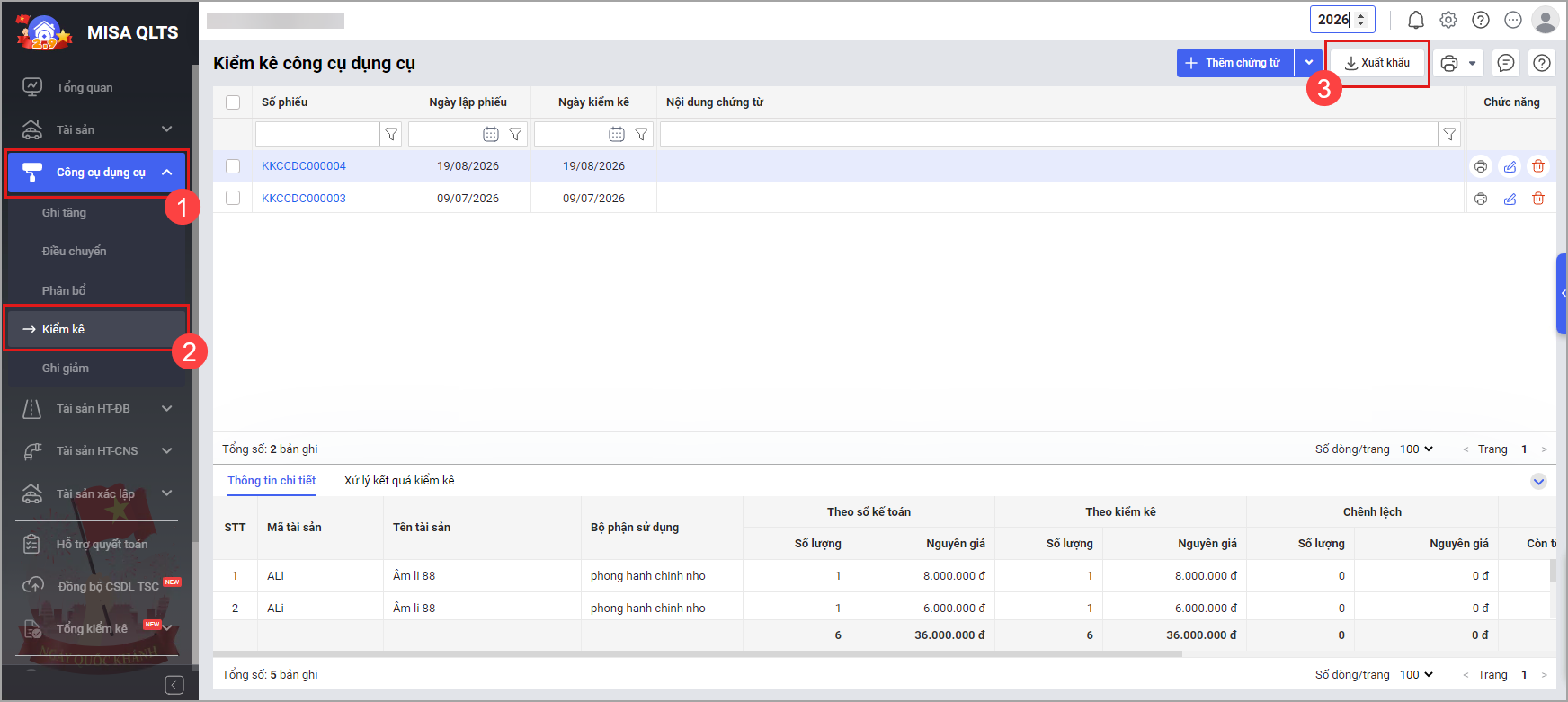Image resolution: width=1568 pixels, height=702 pixels.
Task: Tick checkbox for voucher KKCCDC000004
Action: click(x=233, y=166)
